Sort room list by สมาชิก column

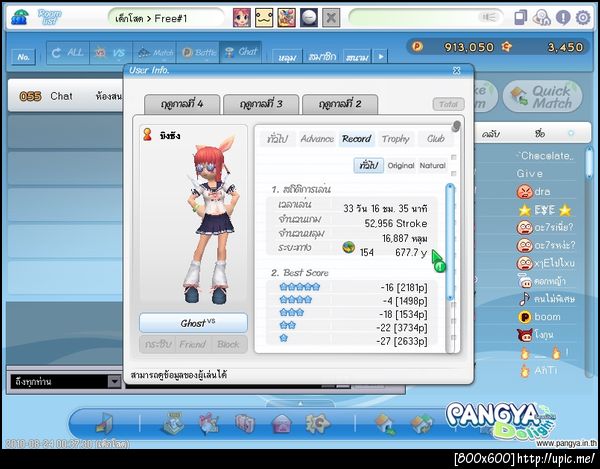pyautogui.click(x=322, y=57)
